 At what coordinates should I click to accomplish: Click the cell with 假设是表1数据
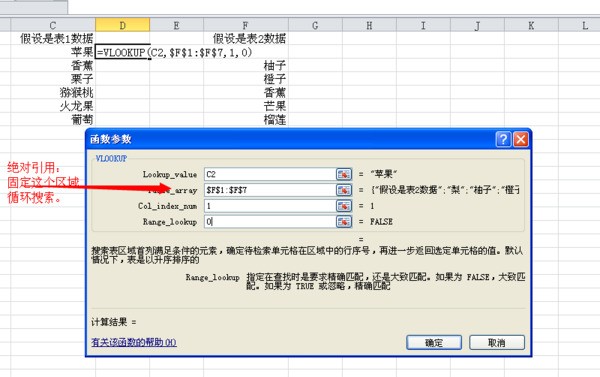point(53,38)
